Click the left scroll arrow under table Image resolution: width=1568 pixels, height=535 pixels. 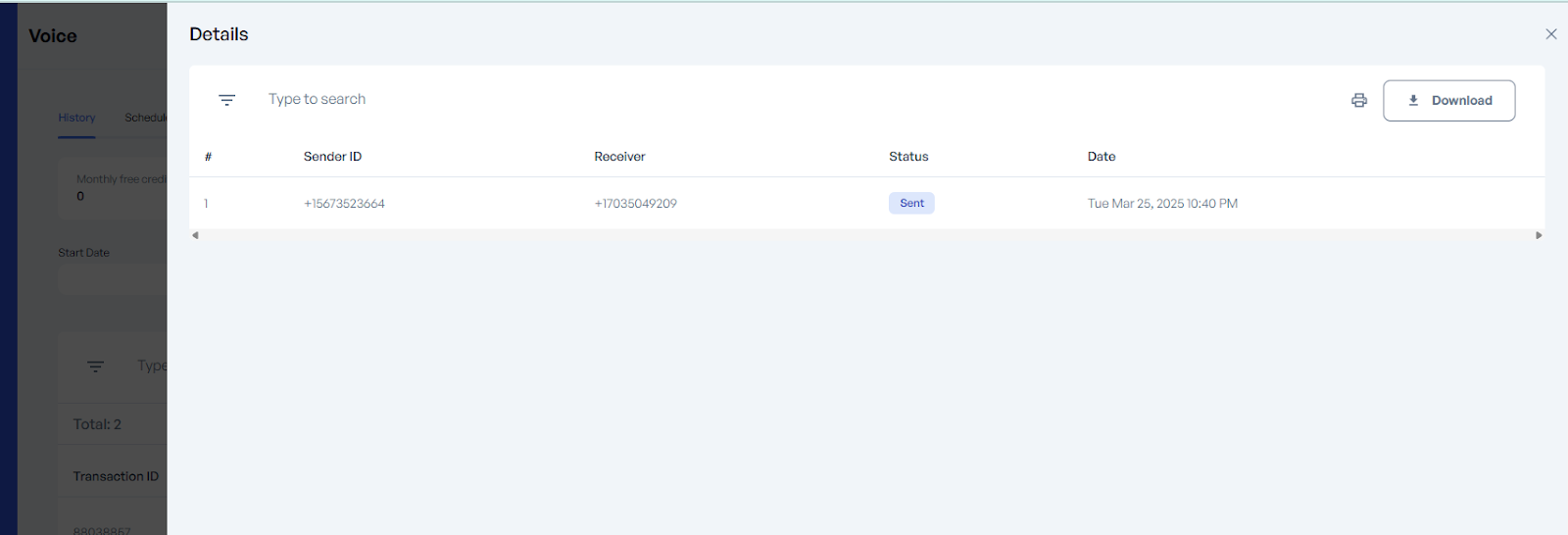(196, 235)
